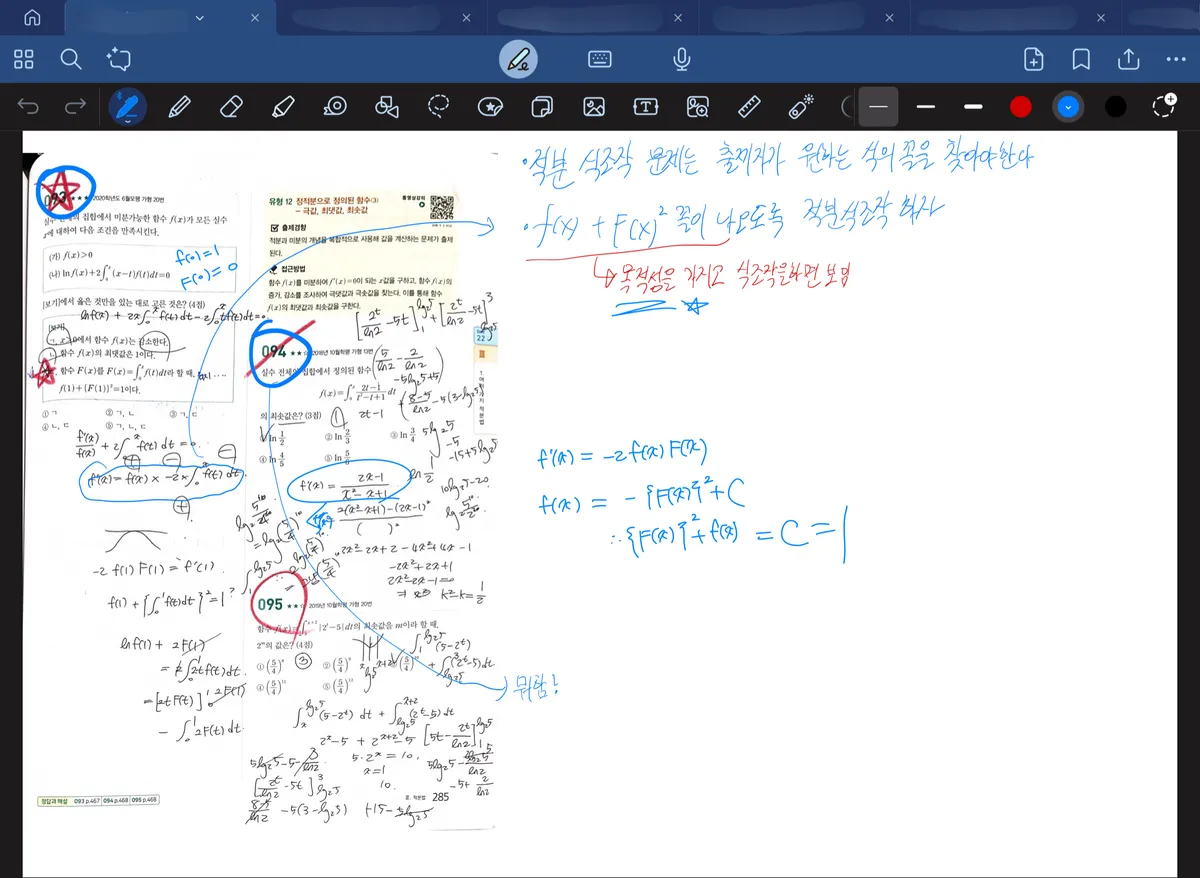Select the text box tool
Viewport: 1200px width, 878px height.
[x=646, y=106]
